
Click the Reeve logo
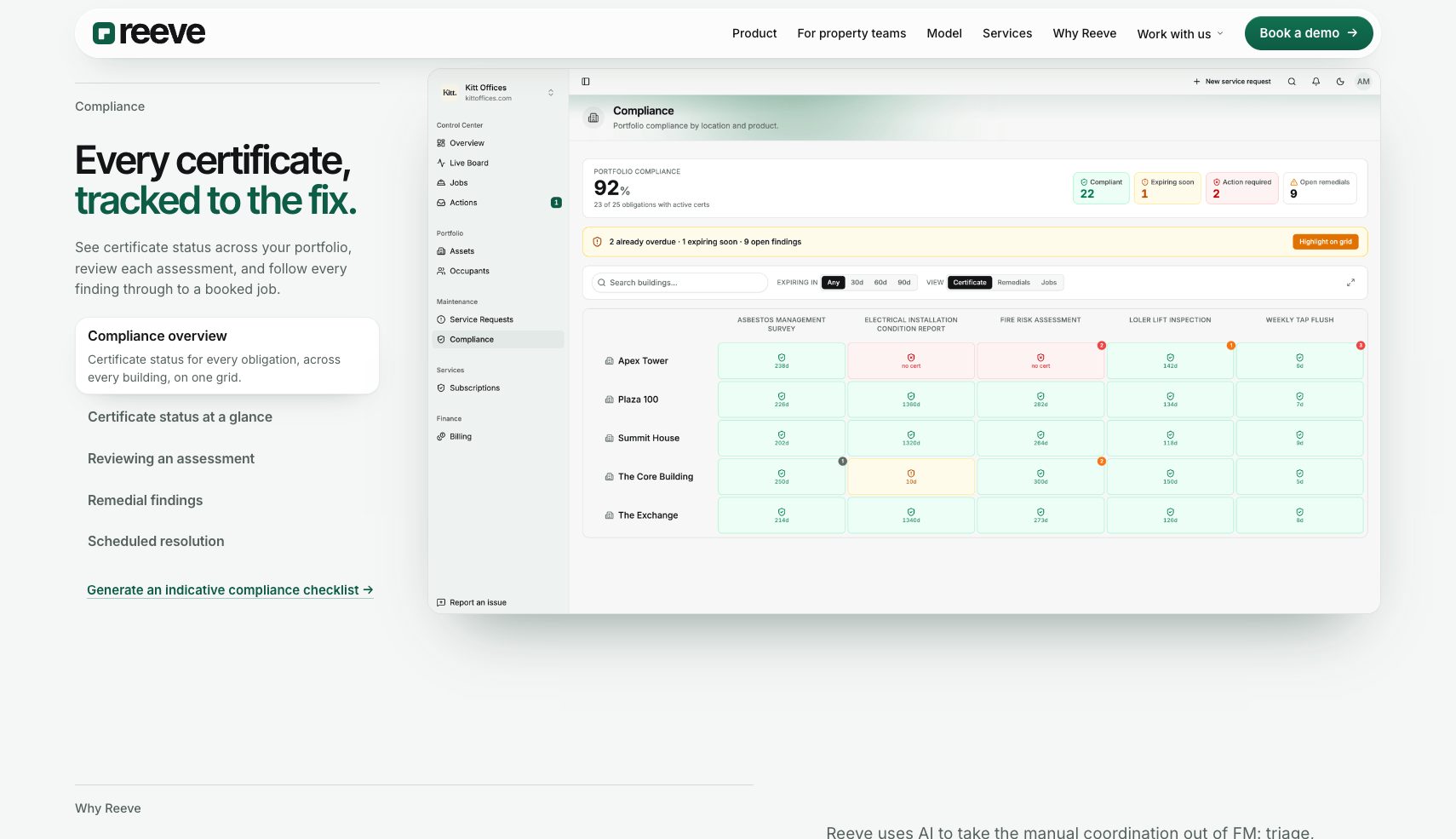(x=149, y=33)
